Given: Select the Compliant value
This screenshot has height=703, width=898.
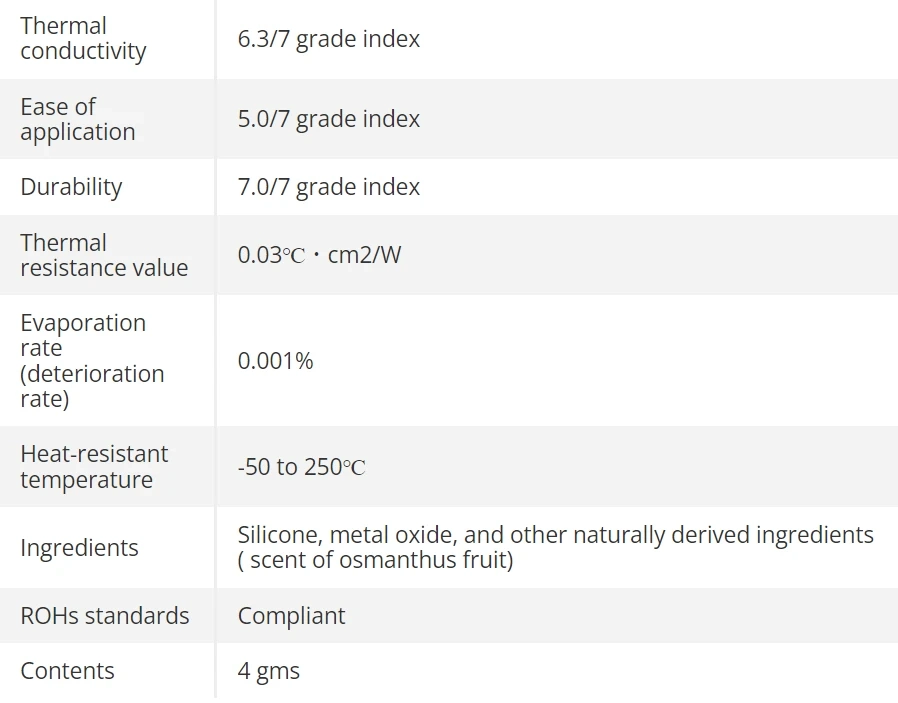Looking at the screenshot, I should pos(291,616).
